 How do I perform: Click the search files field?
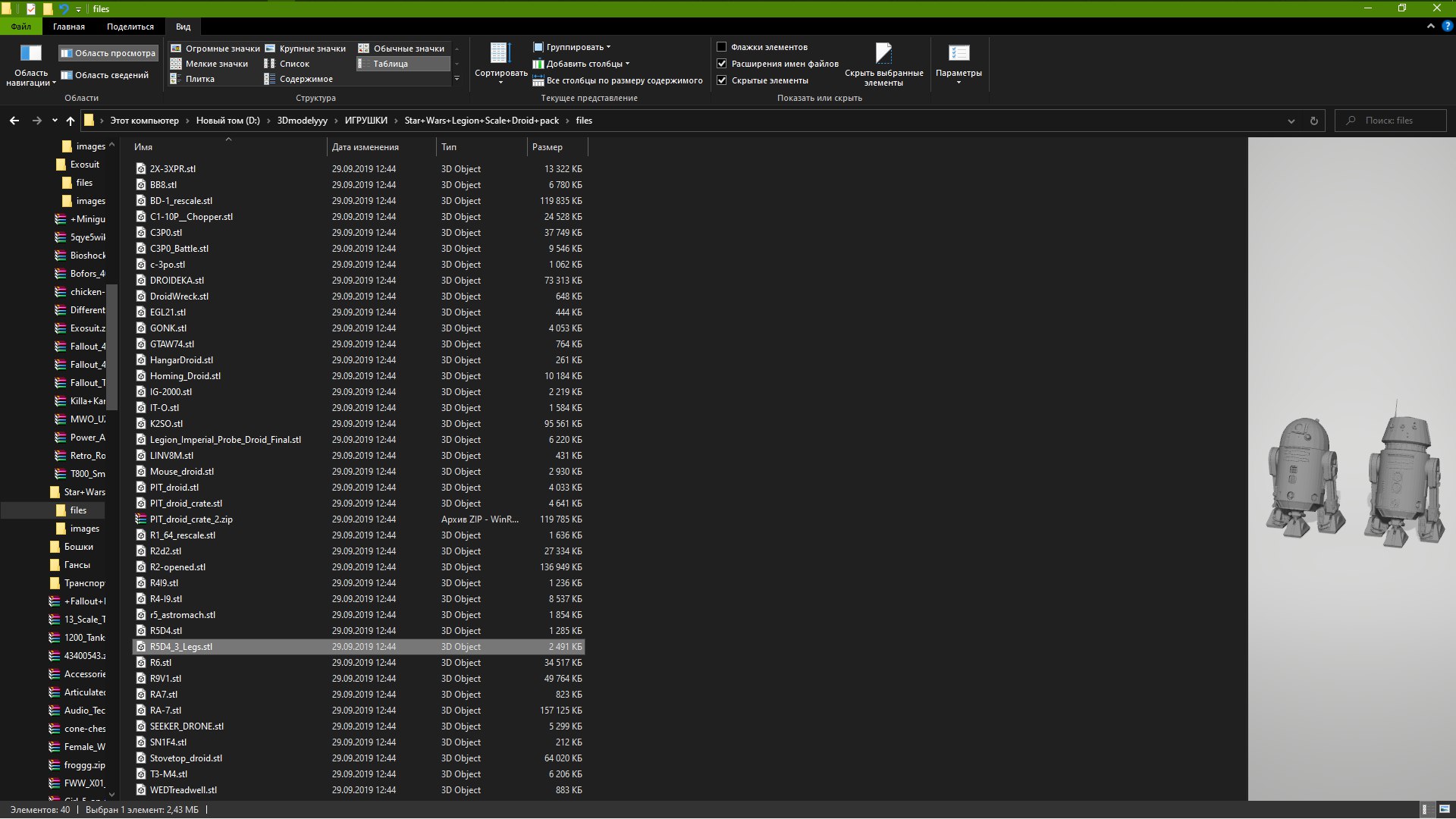click(1391, 121)
